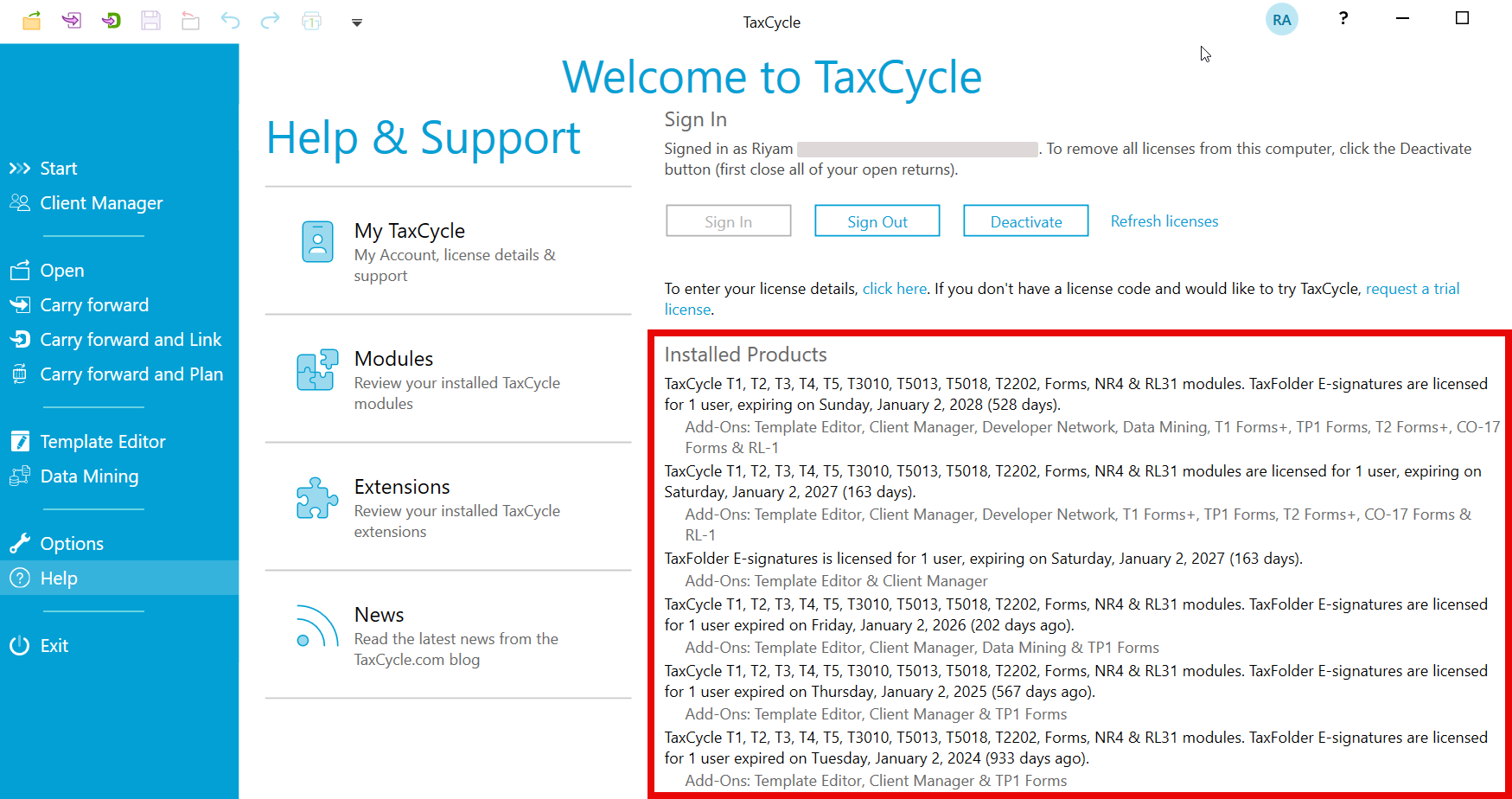Open Template Editor from the sidebar
The height and width of the screenshot is (799, 1512).
pos(119,442)
